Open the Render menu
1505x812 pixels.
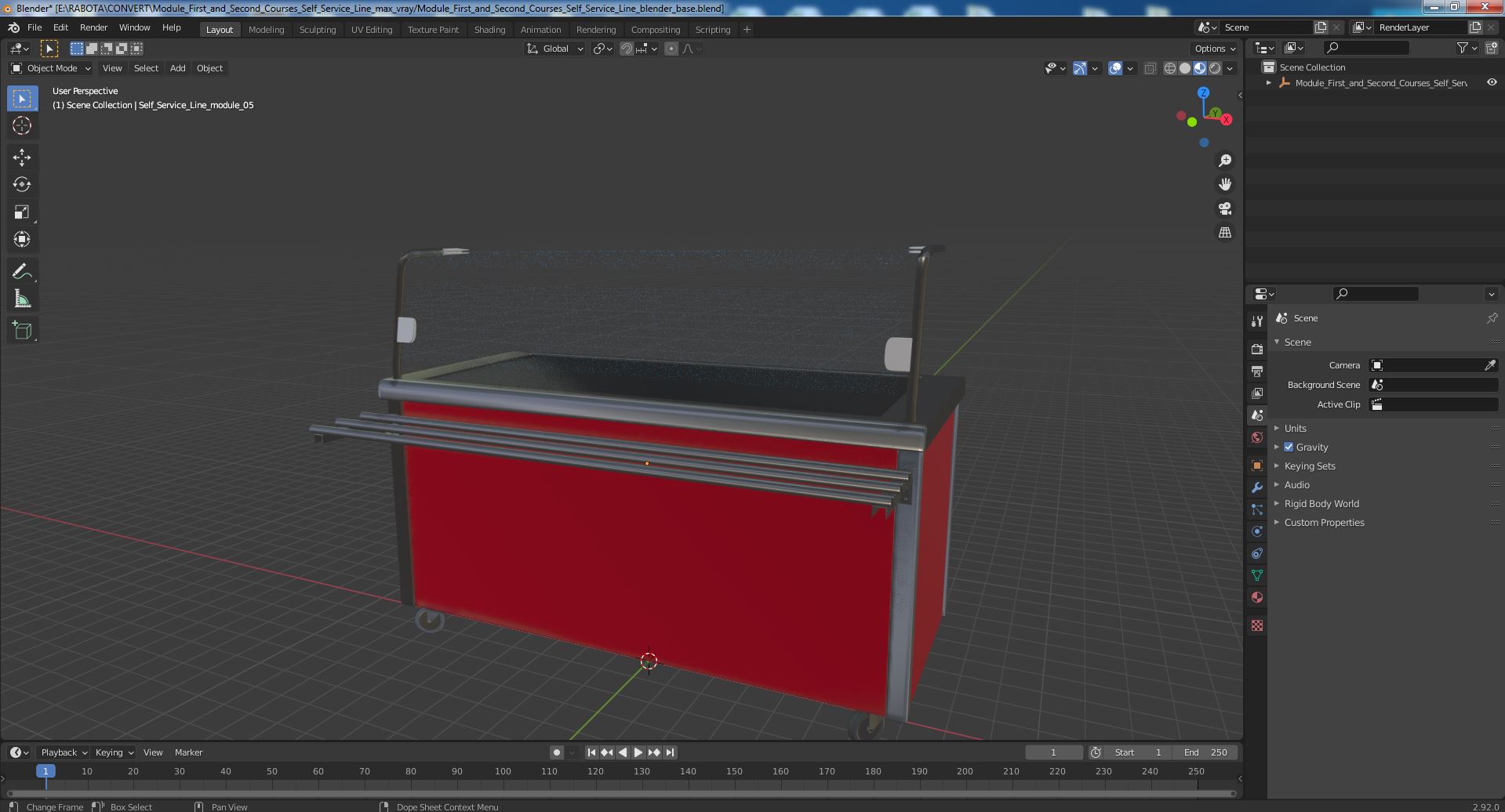(x=93, y=27)
